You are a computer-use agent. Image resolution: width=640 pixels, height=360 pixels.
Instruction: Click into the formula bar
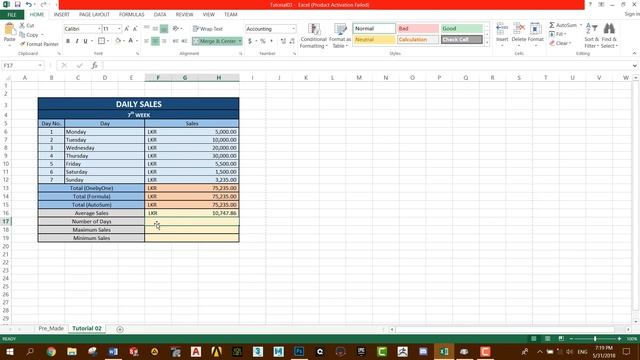coord(367,65)
